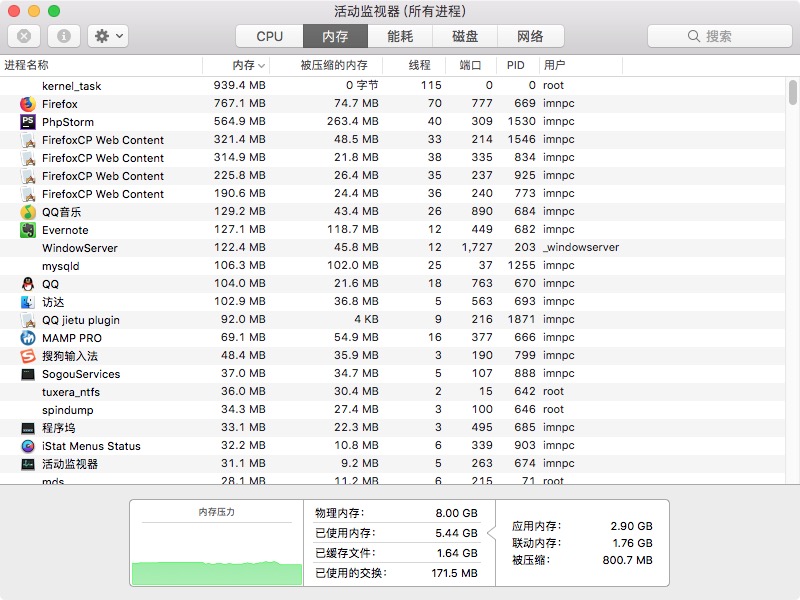Select the tuxera_ntfs process name

point(71,392)
